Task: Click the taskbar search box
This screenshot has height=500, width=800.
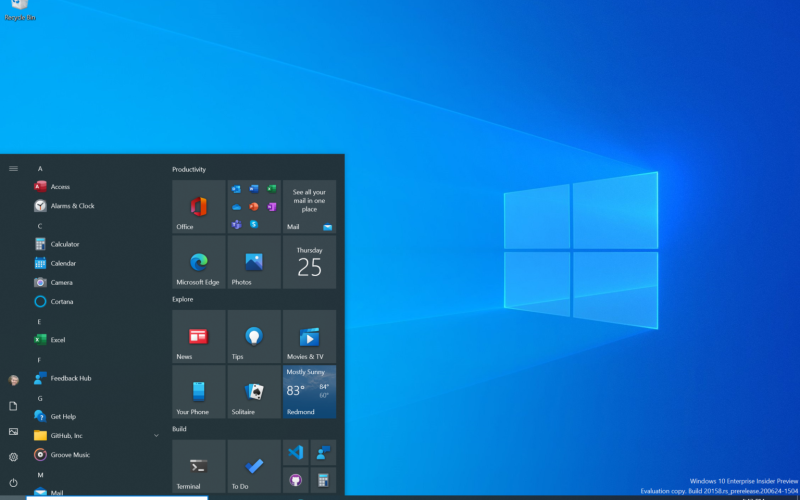Action: coord(117,497)
